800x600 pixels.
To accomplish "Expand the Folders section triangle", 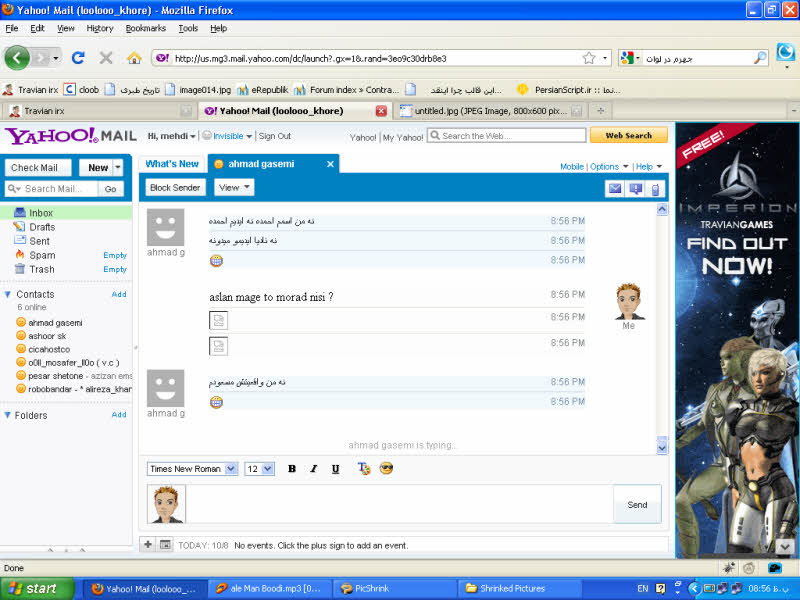I will pyautogui.click(x=8, y=415).
